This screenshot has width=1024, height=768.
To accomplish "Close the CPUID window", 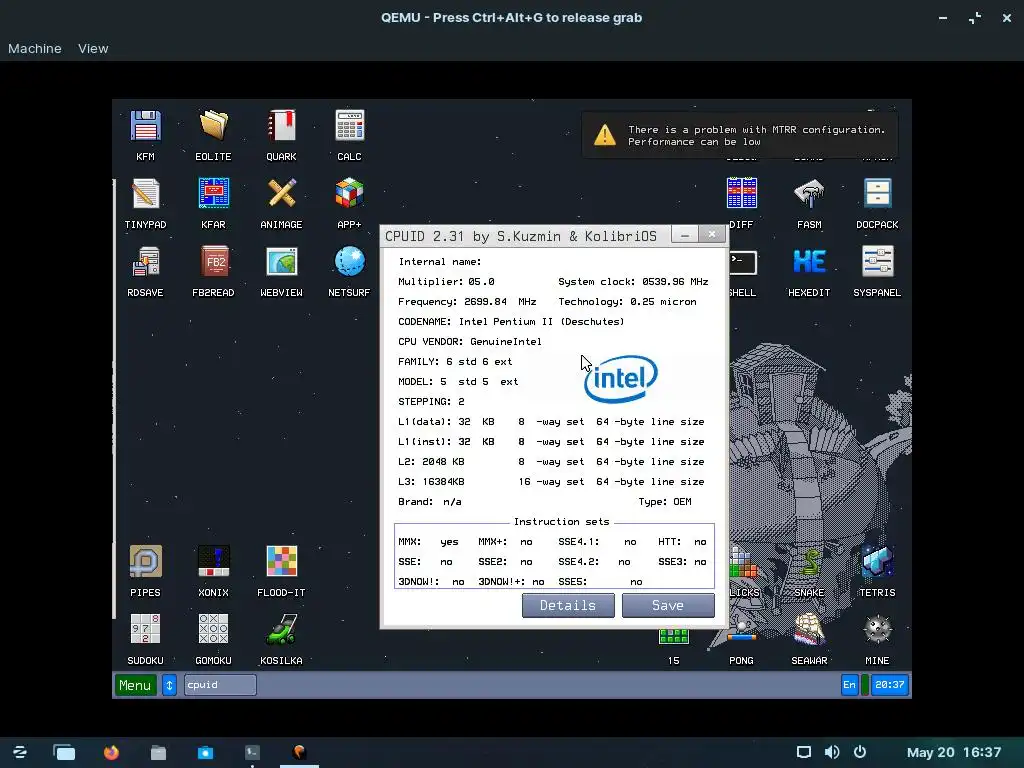I will [x=712, y=234].
